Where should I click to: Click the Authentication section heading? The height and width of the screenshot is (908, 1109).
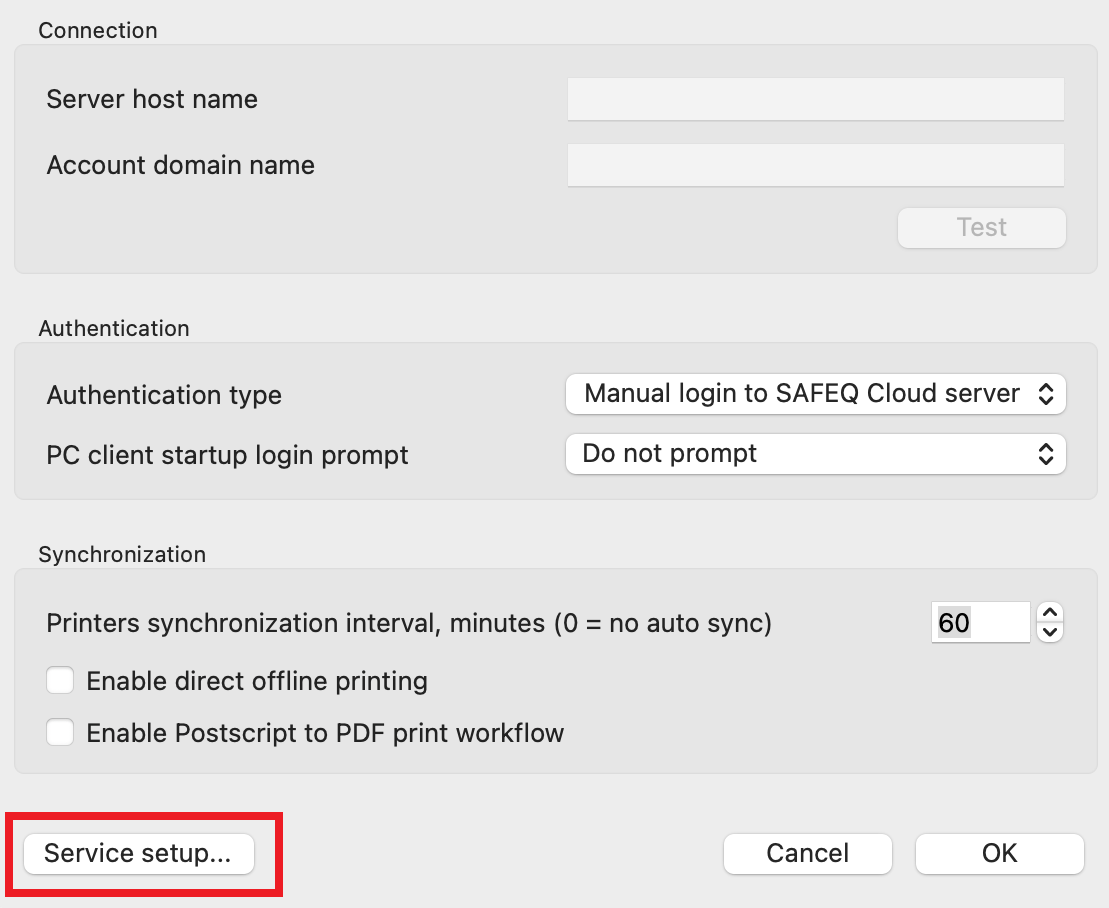pos(113,328)
